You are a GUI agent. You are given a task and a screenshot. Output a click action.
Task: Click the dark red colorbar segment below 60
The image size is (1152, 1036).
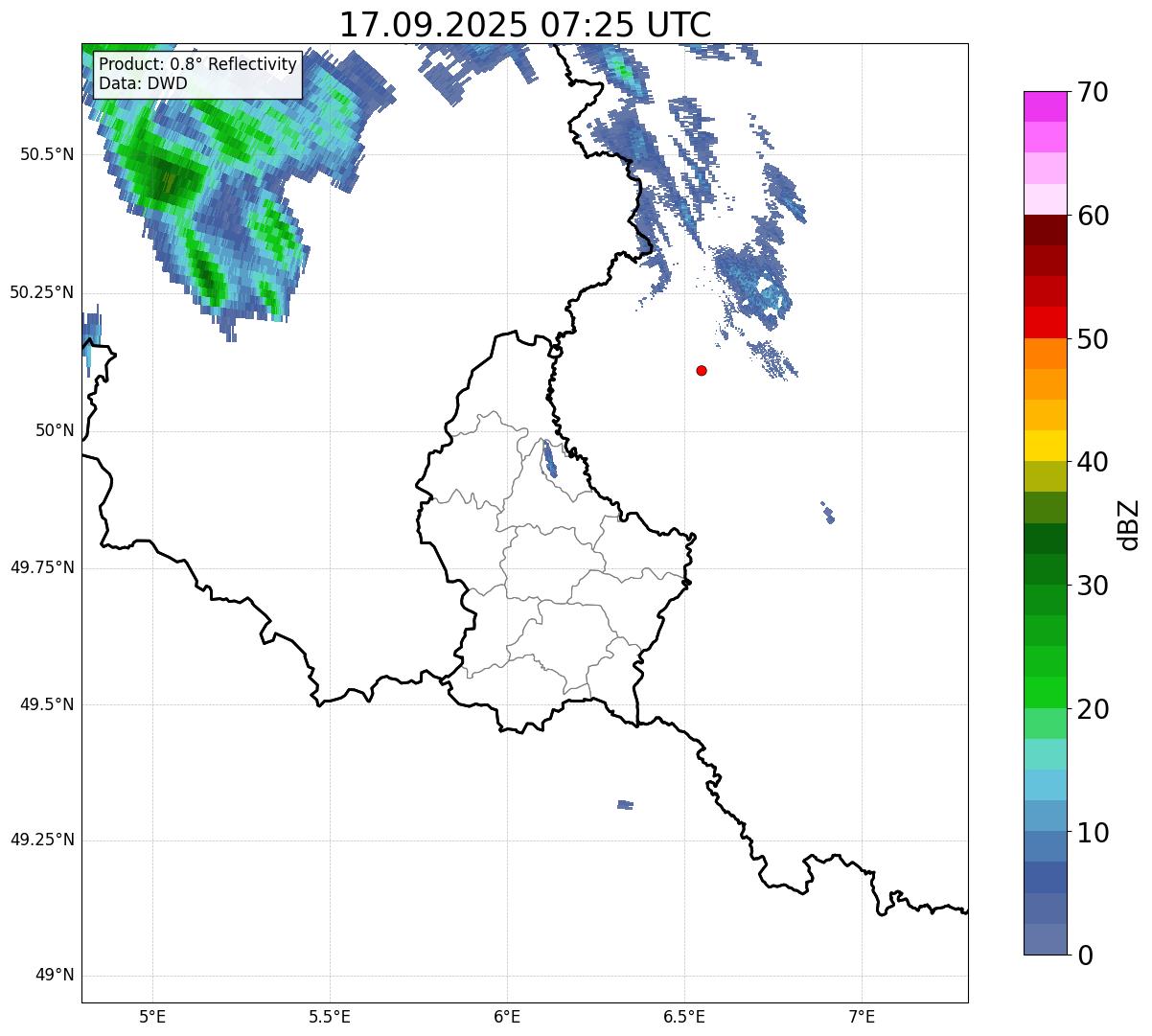1045,230
